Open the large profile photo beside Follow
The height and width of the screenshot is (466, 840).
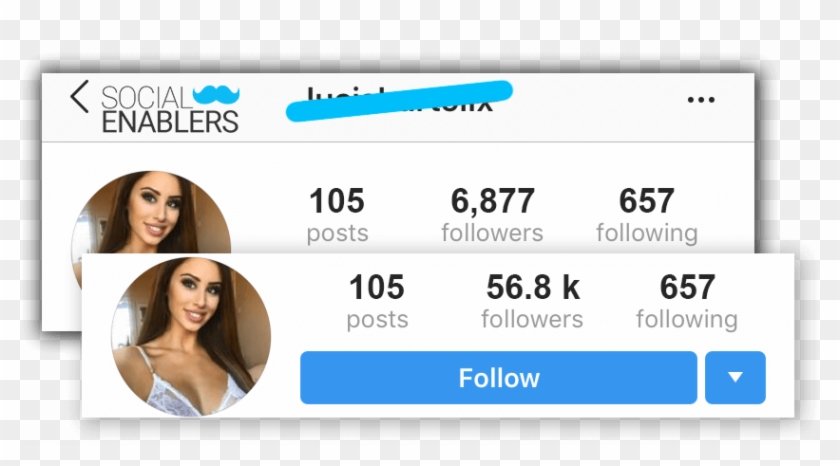point(191,336)
